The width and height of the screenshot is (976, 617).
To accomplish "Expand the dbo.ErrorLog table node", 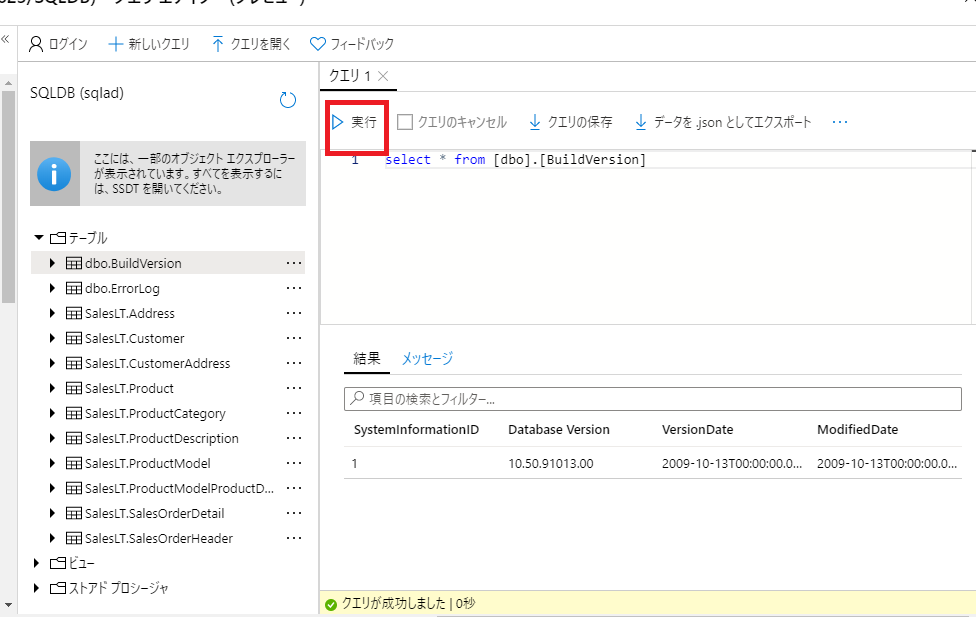I will point(52,288).
